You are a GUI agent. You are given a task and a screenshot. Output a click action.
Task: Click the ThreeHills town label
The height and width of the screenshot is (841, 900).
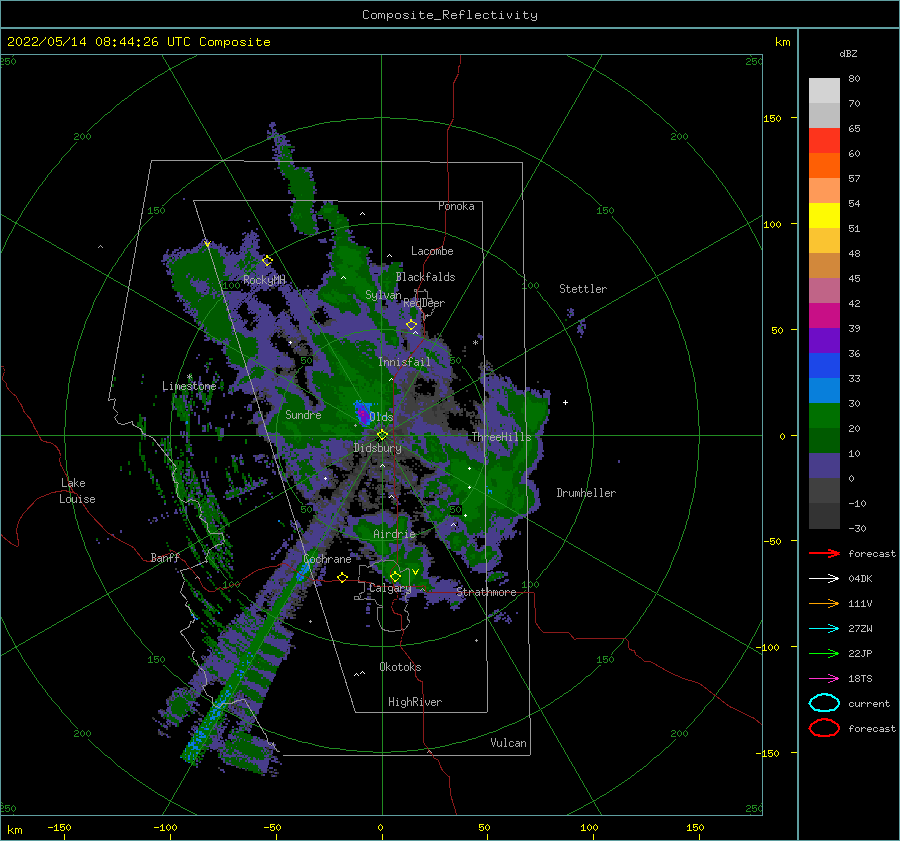tap(502, 437)
